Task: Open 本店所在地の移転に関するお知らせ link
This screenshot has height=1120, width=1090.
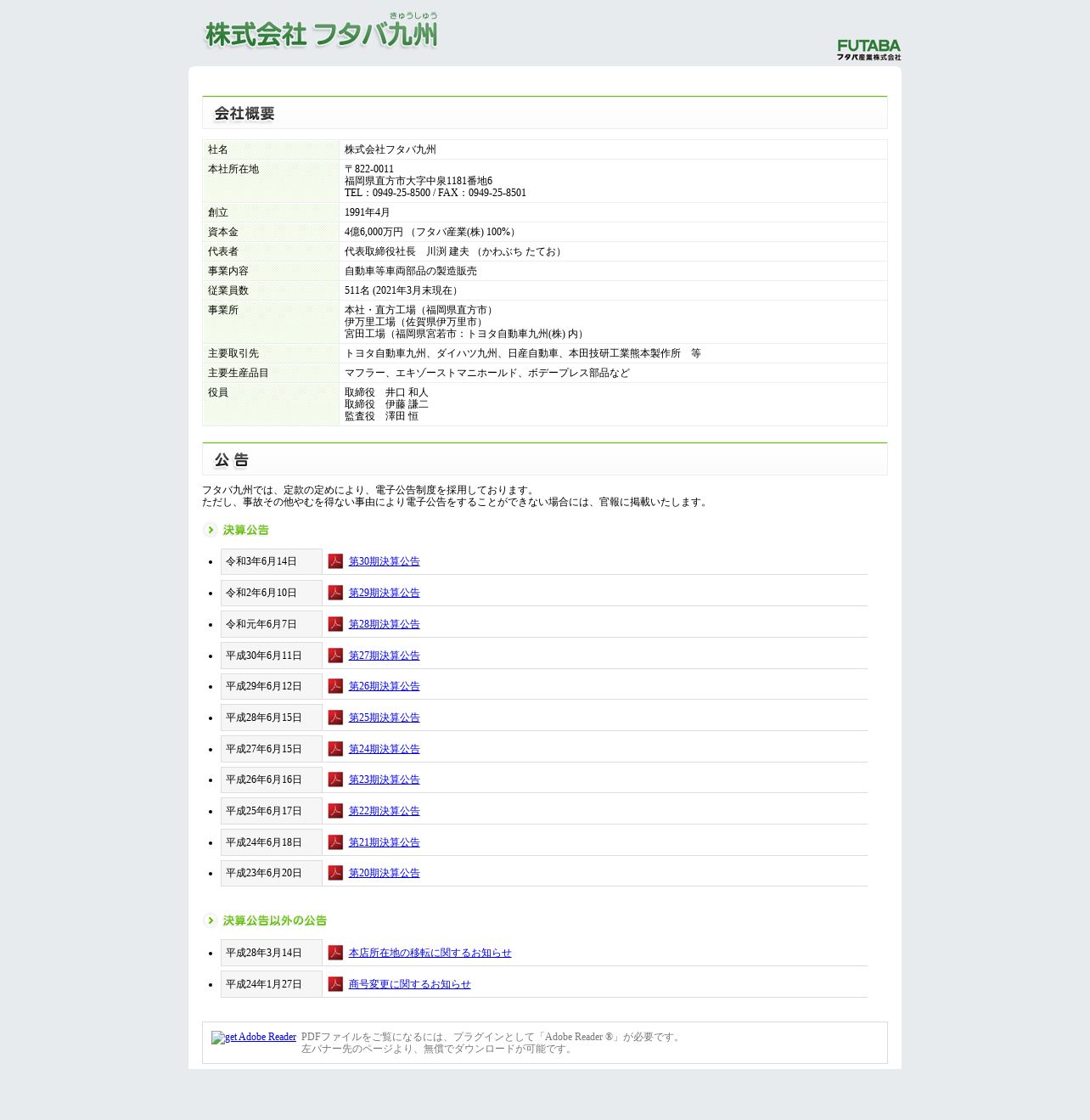Action: pyautogui.click(x=430, y=953)
